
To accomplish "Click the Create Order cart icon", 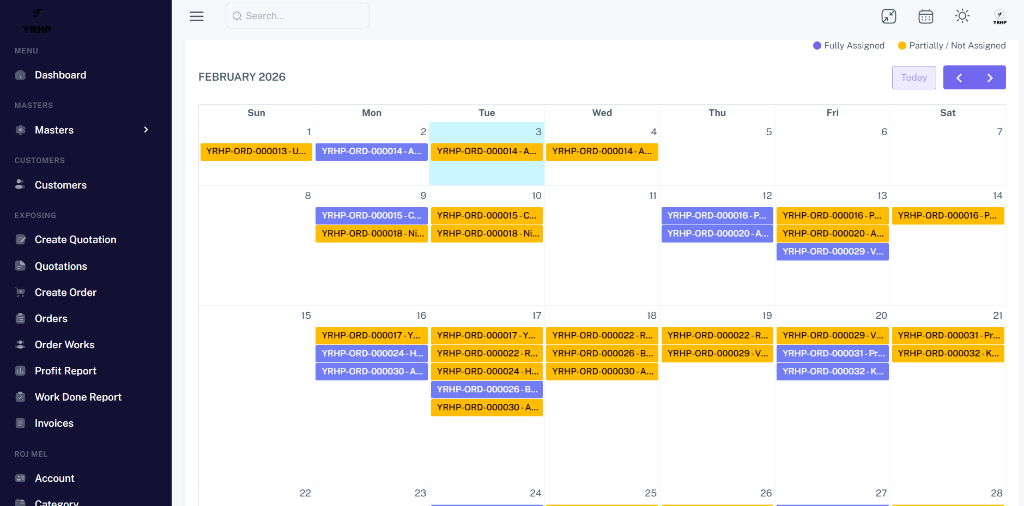I will (20, 292).
